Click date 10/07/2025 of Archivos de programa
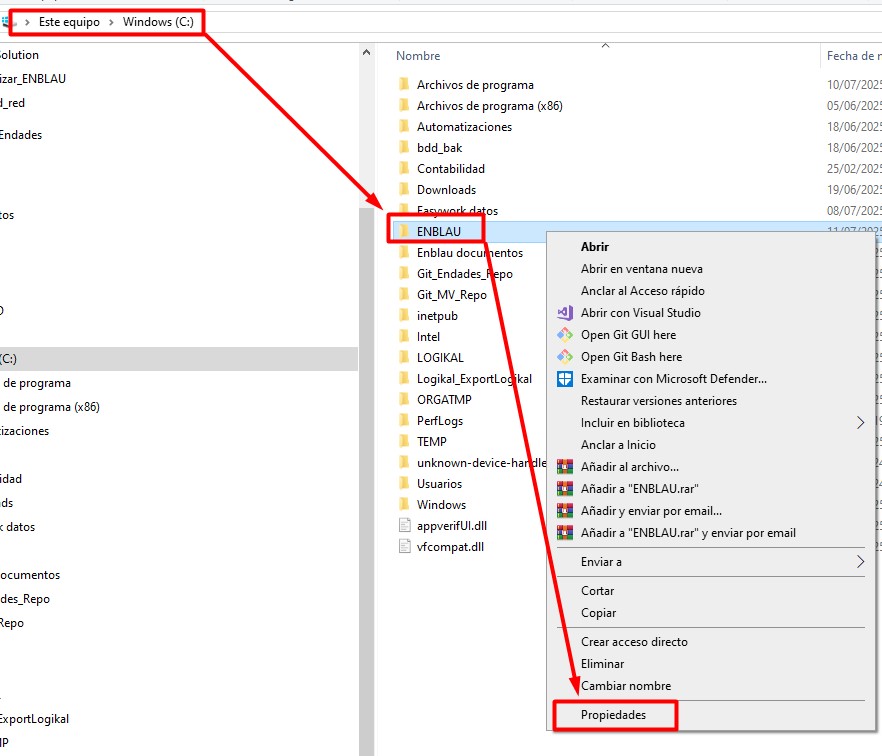Screen dimensions: 882x756 (x=854, y=84)
